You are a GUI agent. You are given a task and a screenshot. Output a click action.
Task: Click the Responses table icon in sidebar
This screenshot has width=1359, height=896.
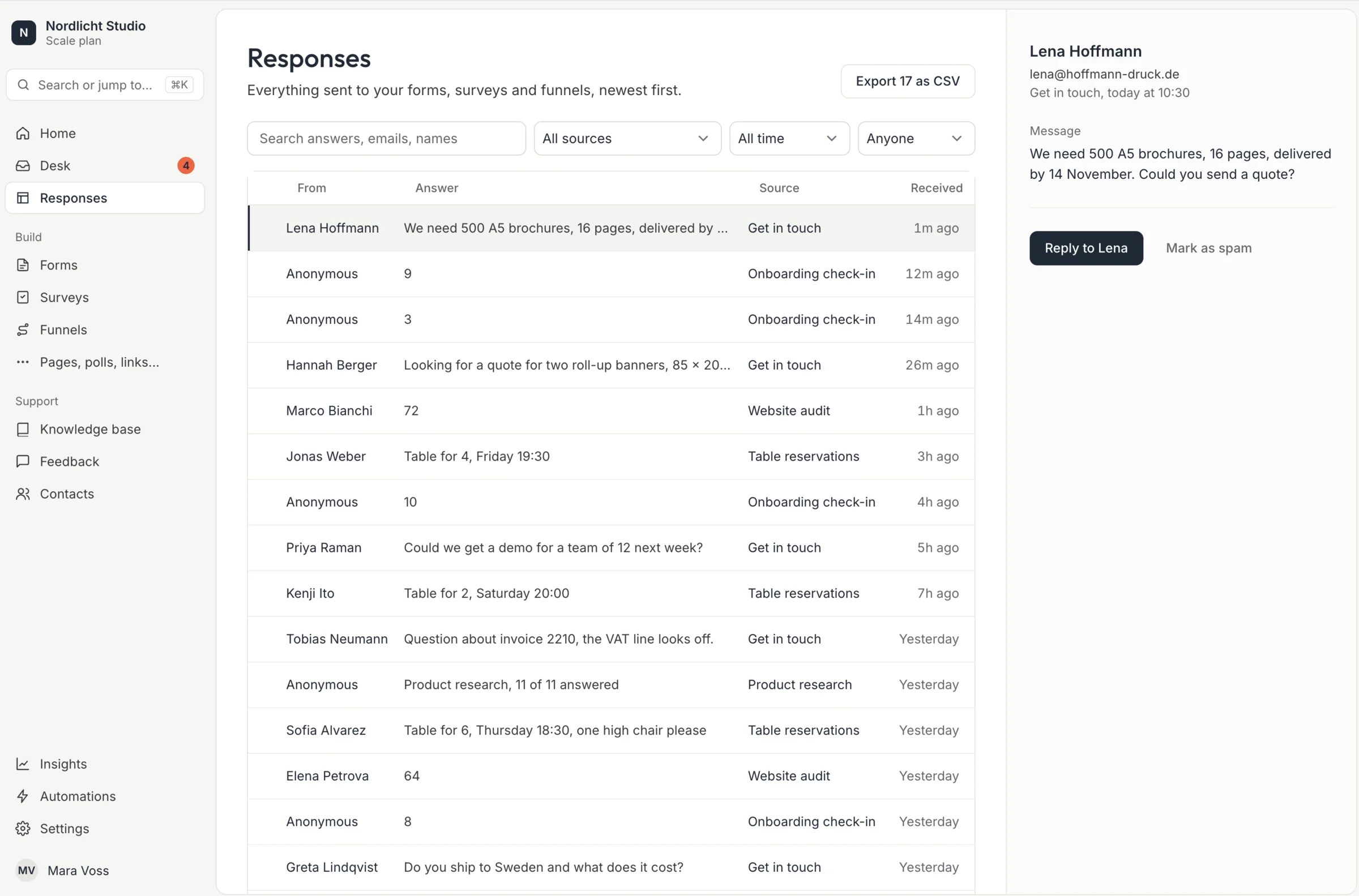click(x=23, y=198)
